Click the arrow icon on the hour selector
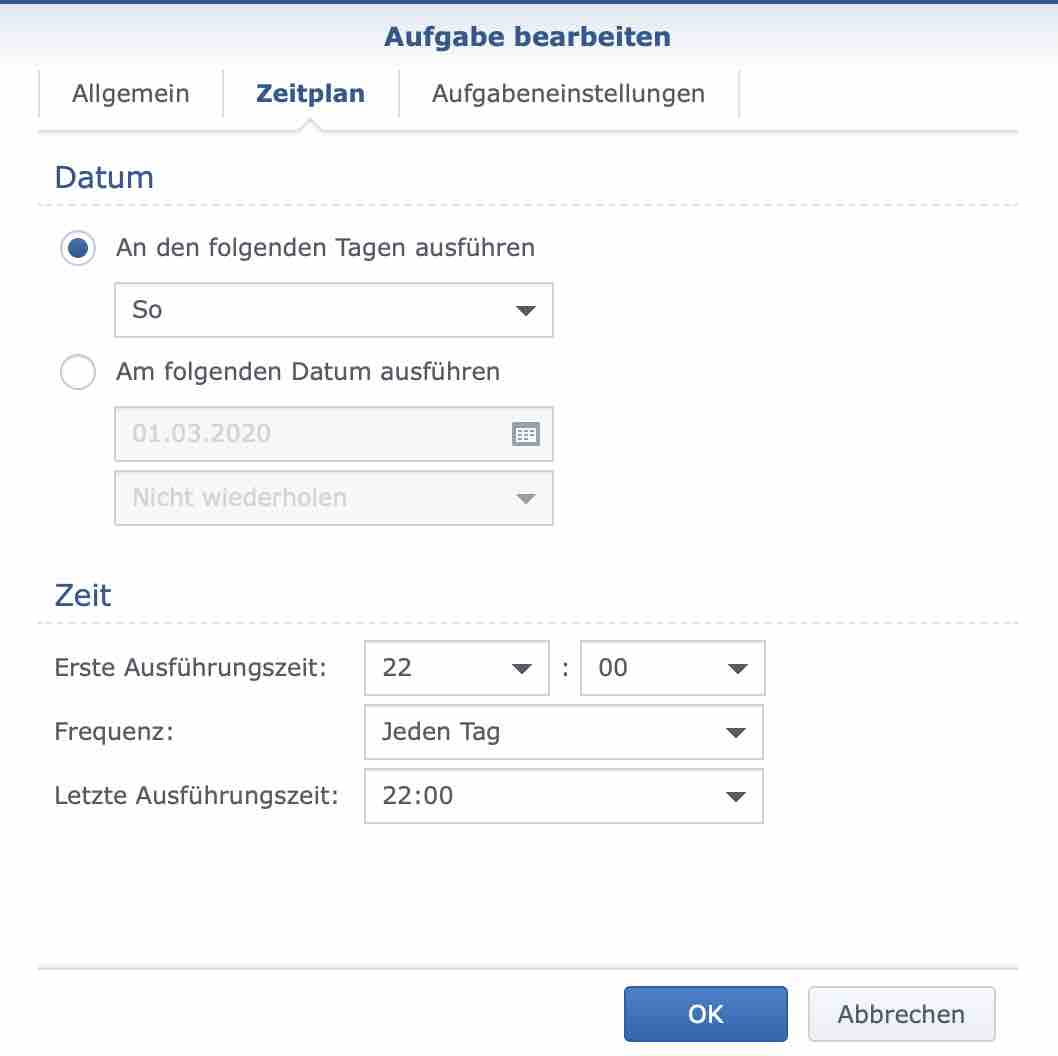Viewport: 1058px width, 1056px height. point(521,668)
